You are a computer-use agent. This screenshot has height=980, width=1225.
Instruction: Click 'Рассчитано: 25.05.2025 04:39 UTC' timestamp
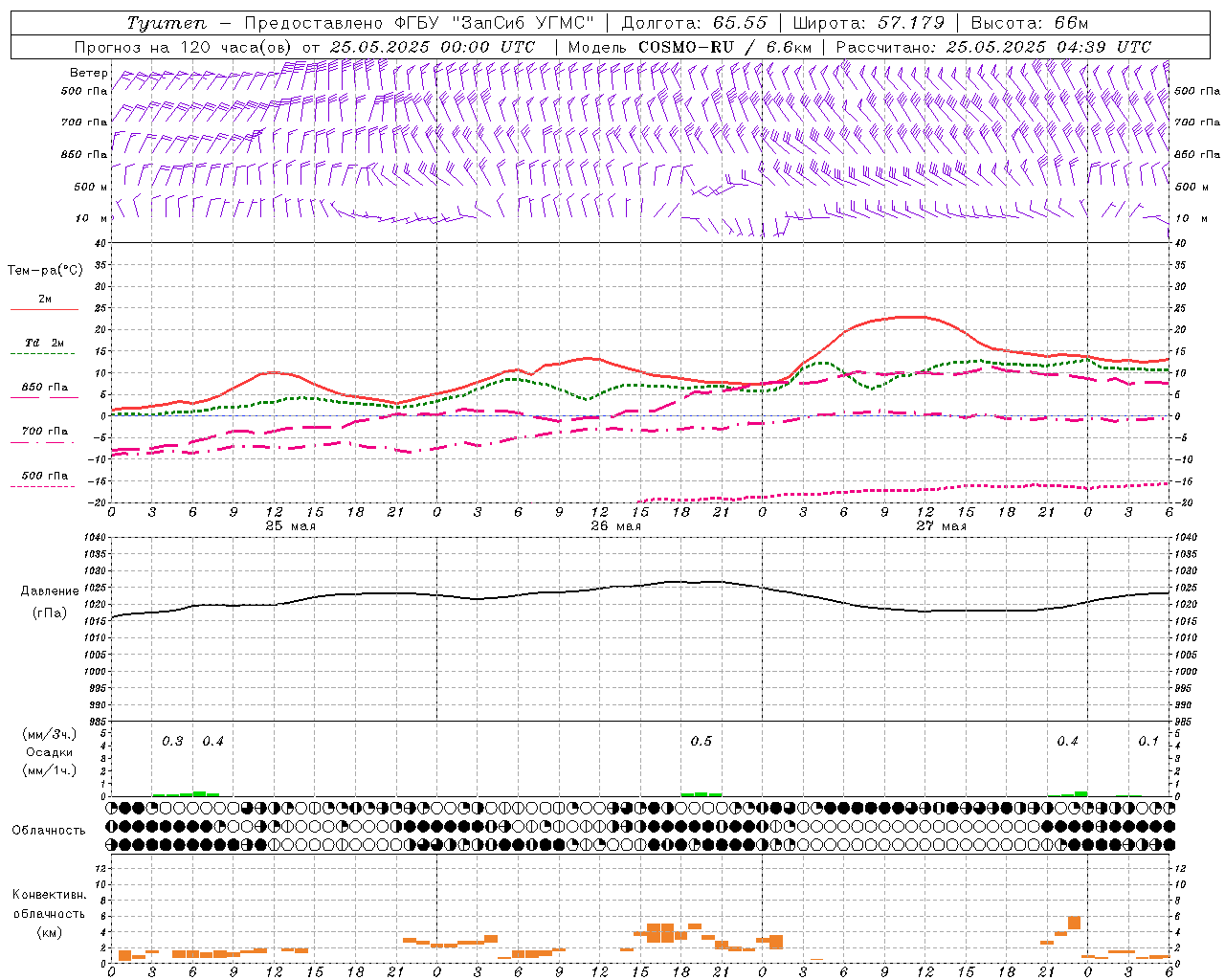point(993,47)
